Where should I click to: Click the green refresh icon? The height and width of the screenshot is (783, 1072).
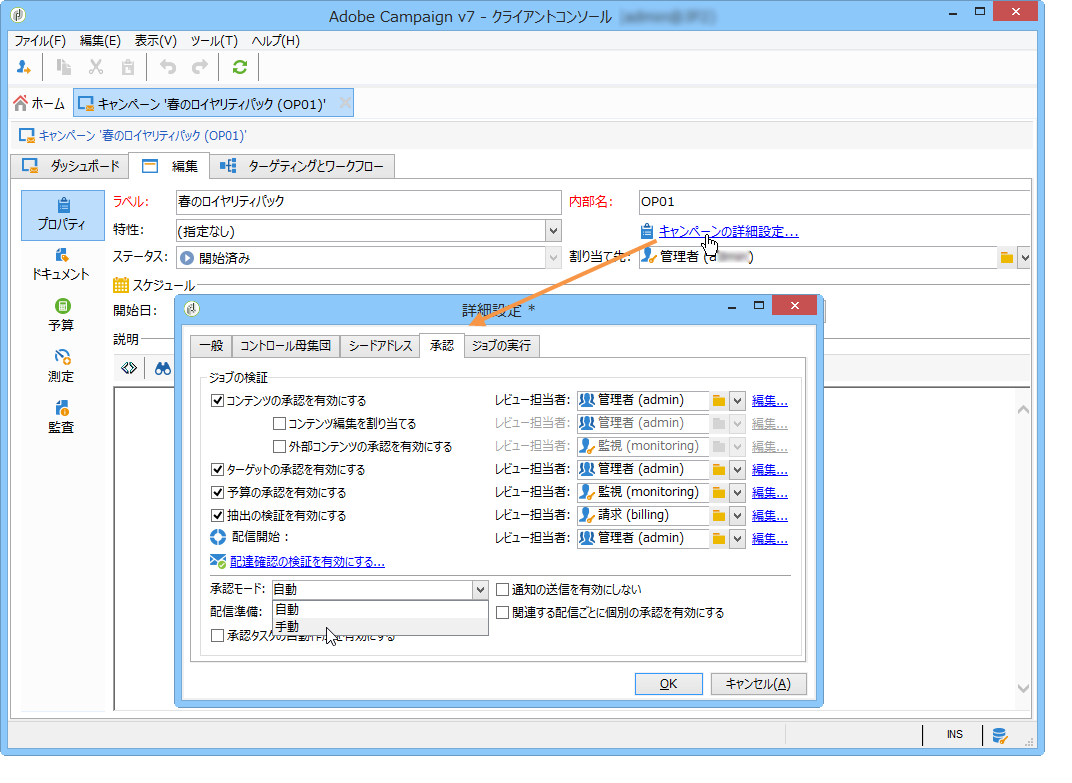click(x=239, y=67)
